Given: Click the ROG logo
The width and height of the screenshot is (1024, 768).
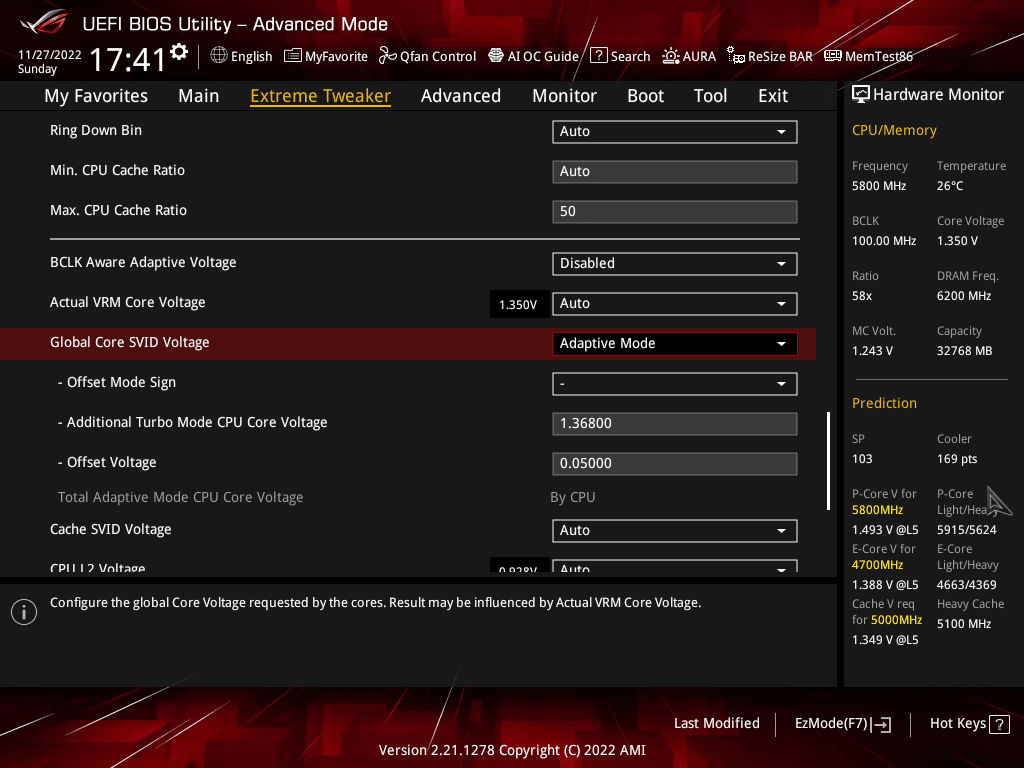Looking at the screenshot, I should click(44, 23).
